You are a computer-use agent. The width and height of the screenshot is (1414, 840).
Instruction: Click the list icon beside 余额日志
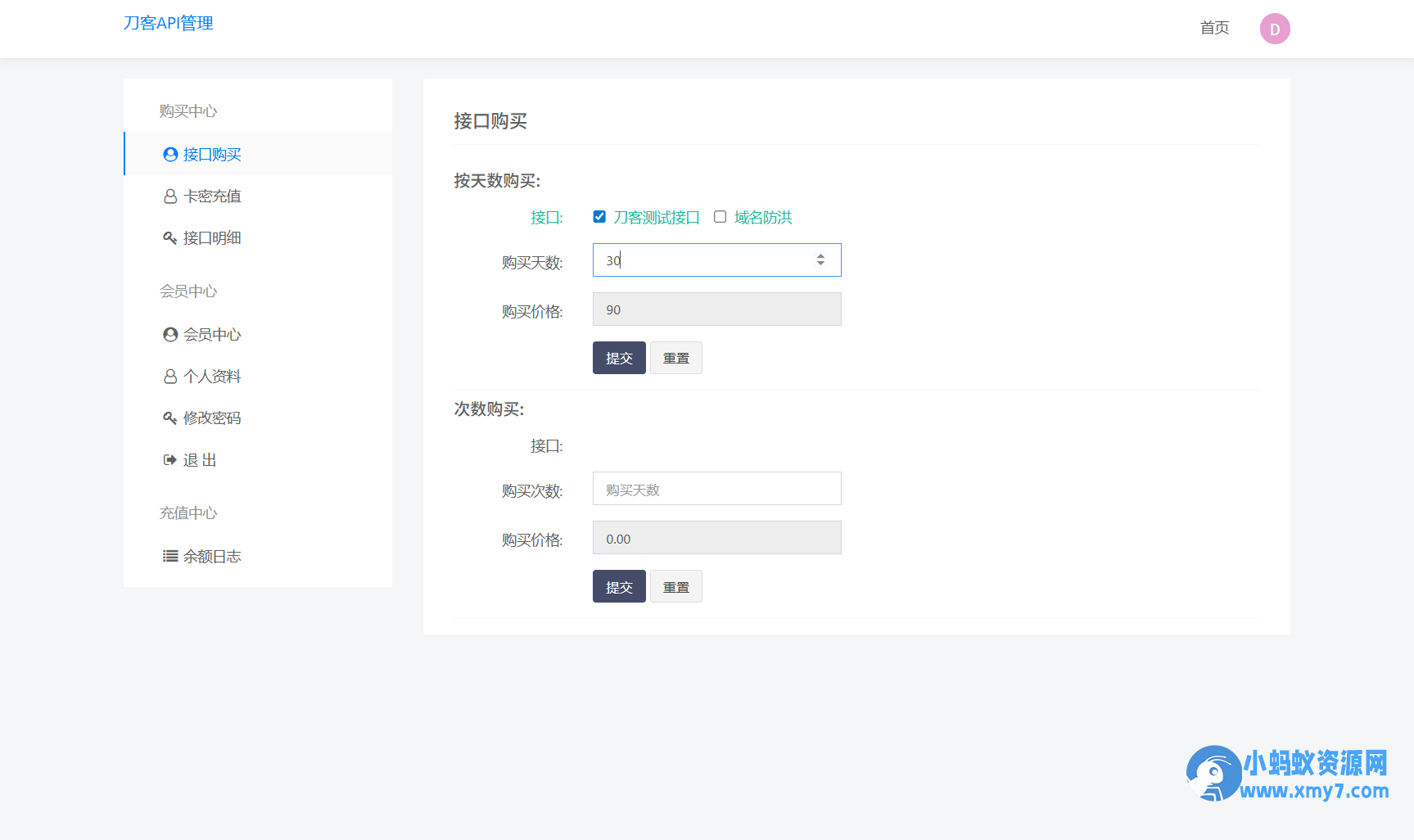coord(170,557)
